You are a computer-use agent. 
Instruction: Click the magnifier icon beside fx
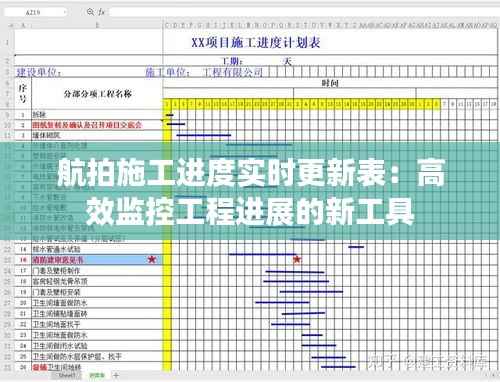[90, 12]
